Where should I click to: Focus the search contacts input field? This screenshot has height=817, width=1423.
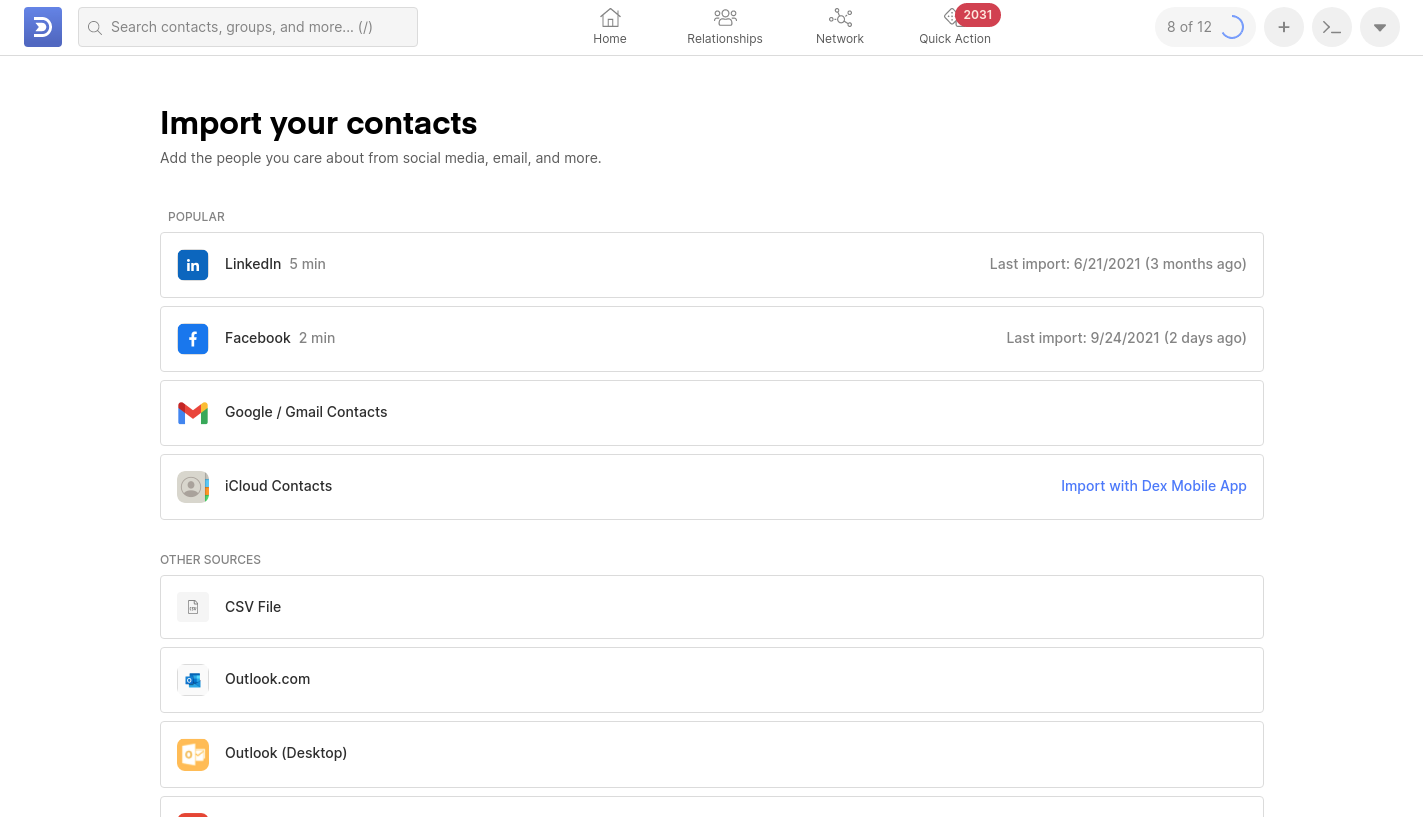click(248, 27)
